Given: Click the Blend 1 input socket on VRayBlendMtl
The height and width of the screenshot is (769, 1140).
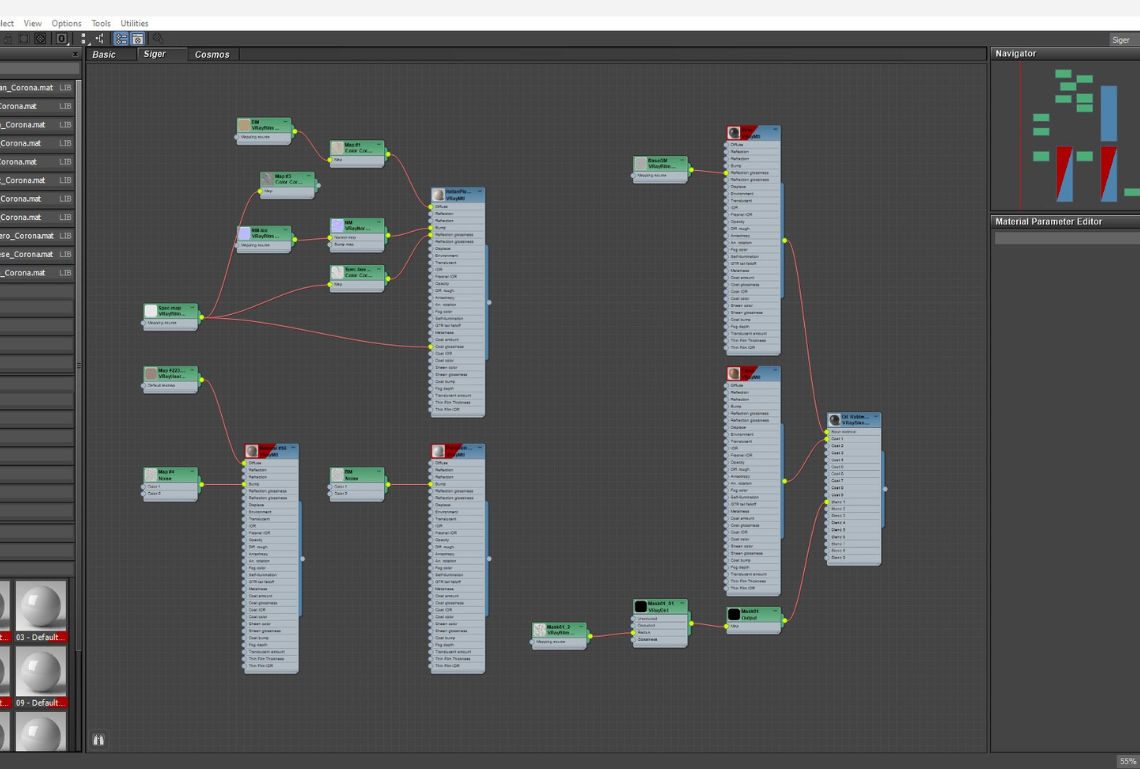Looking at the screenshot, I should 827,502.
